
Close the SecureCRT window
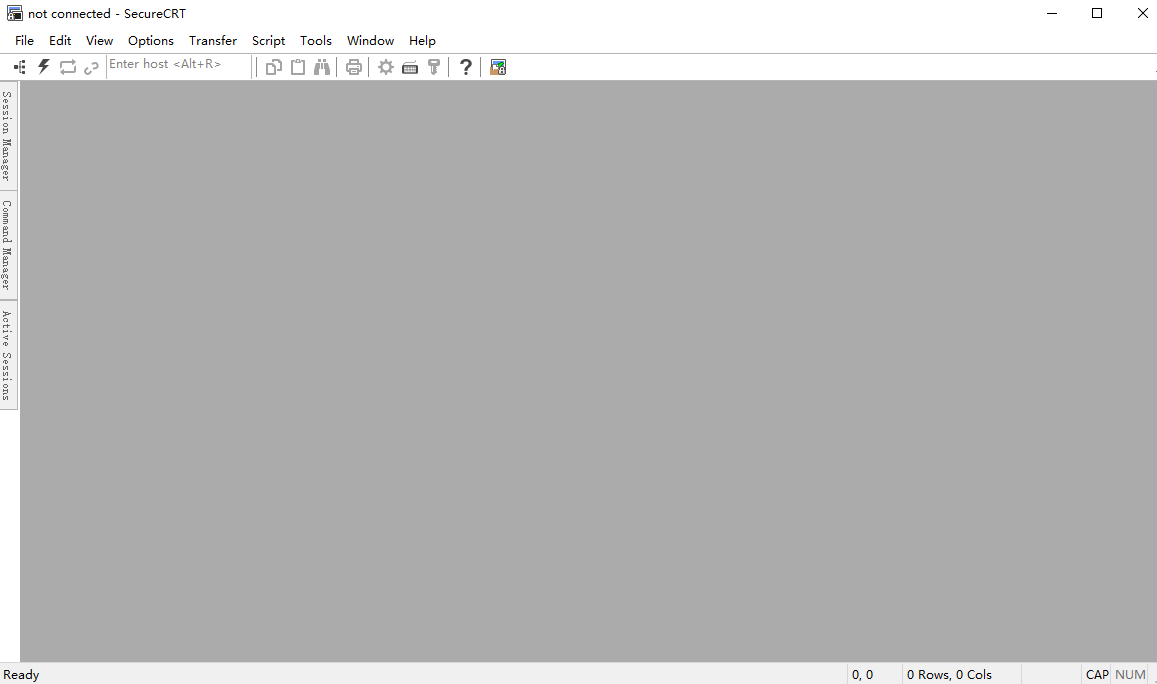click(1142, 13)
